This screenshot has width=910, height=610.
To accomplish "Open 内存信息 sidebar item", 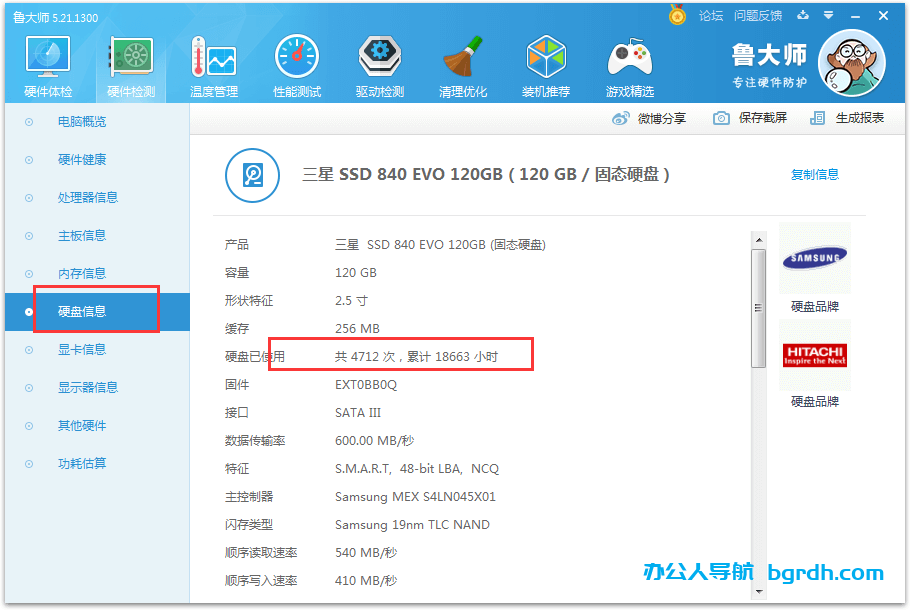I will (82, 274).
